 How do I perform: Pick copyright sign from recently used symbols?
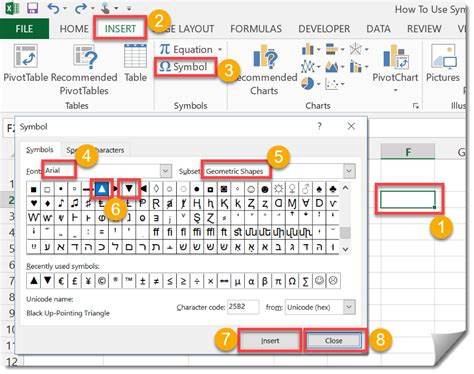tap(102, 281)
